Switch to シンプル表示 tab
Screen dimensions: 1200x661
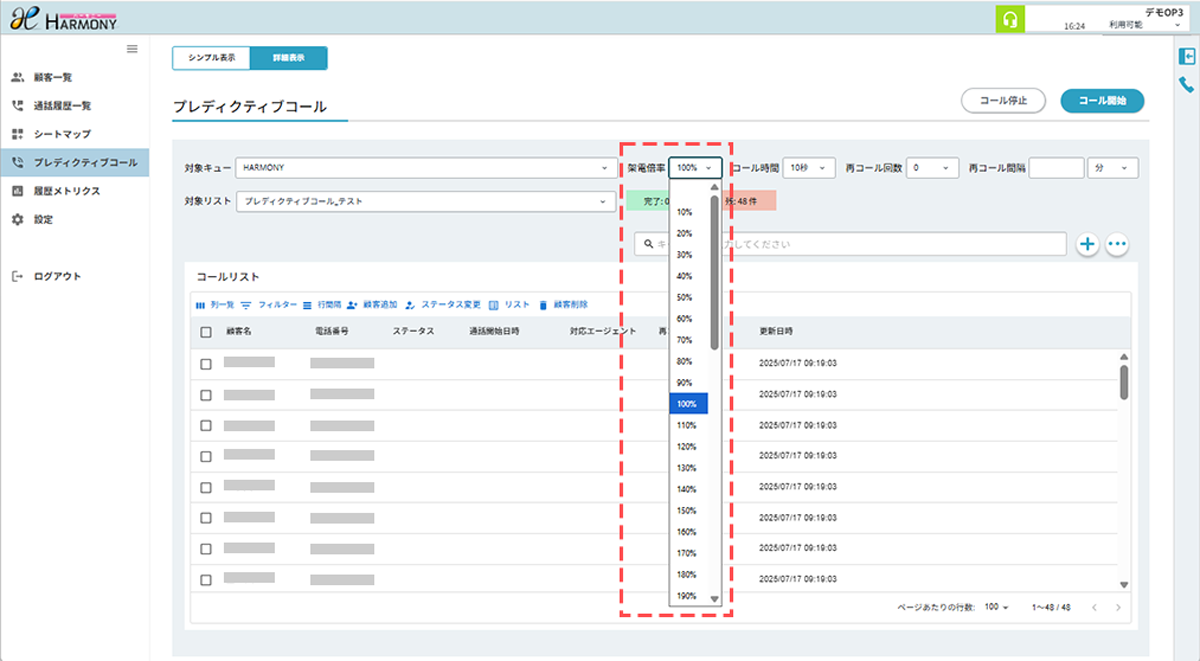[211, 58]
